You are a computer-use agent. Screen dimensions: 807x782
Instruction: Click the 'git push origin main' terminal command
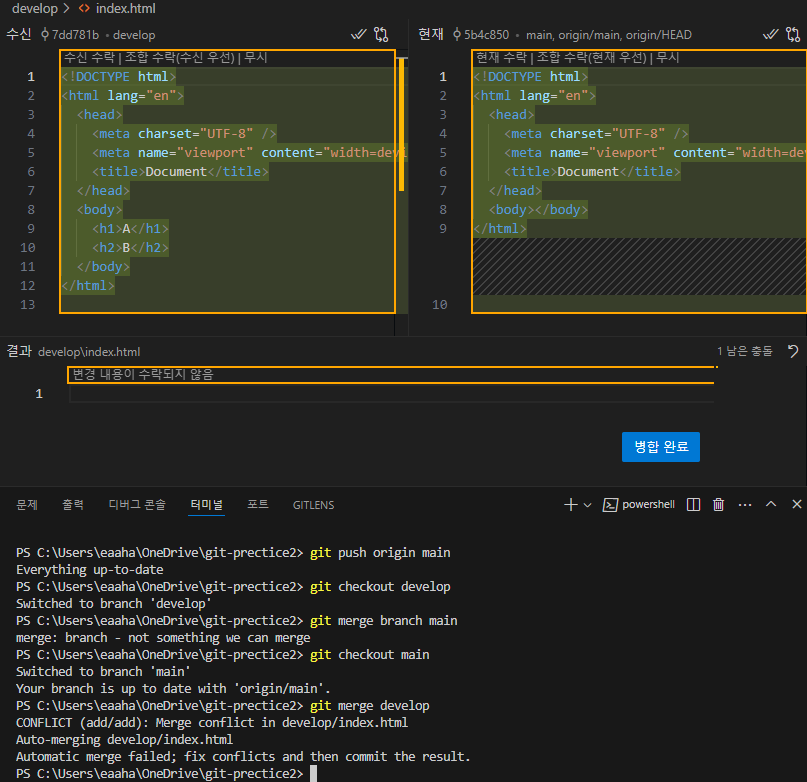380,552
